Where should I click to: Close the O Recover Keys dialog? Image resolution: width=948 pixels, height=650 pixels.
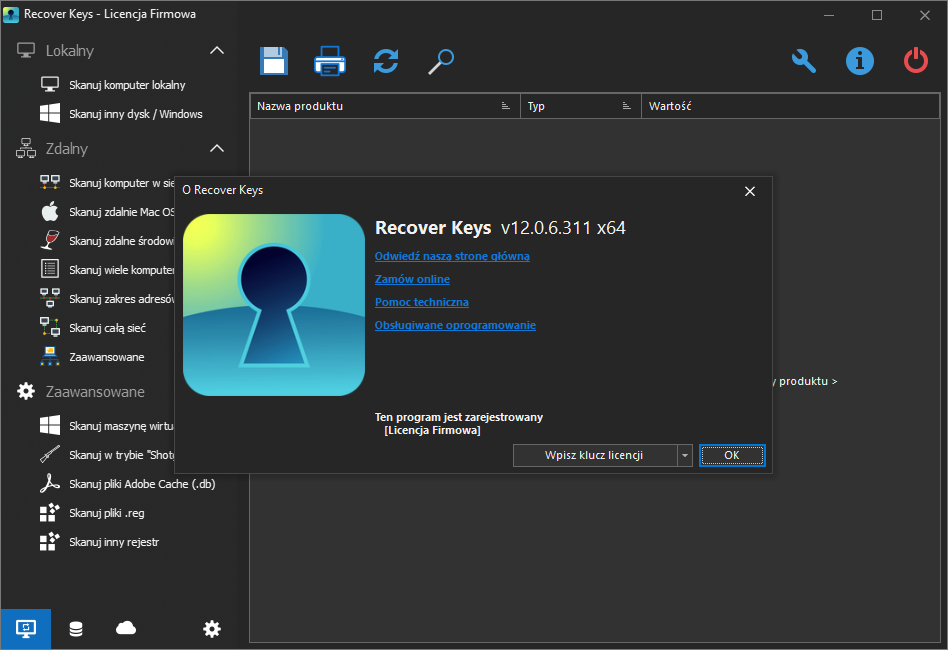point(750,191)
